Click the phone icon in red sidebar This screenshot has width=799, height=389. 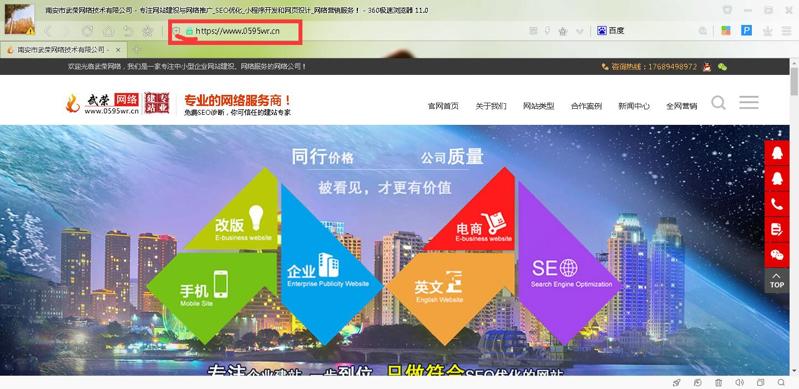777,204
